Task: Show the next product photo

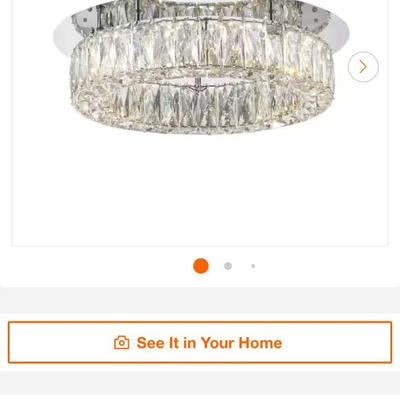Action: [363, 67]
